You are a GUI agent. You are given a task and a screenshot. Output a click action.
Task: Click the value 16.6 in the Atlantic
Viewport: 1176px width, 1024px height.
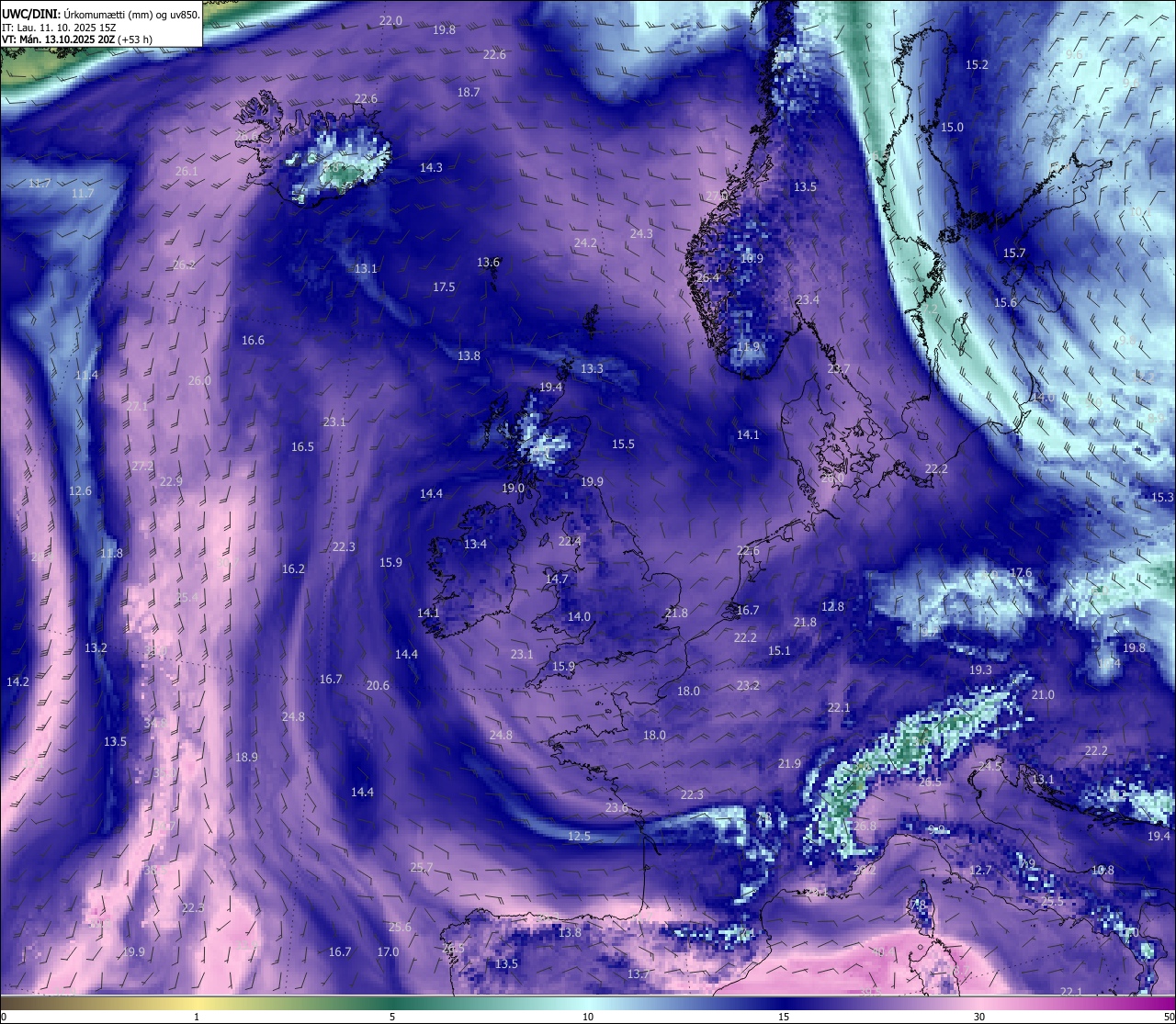coord(253,340)
